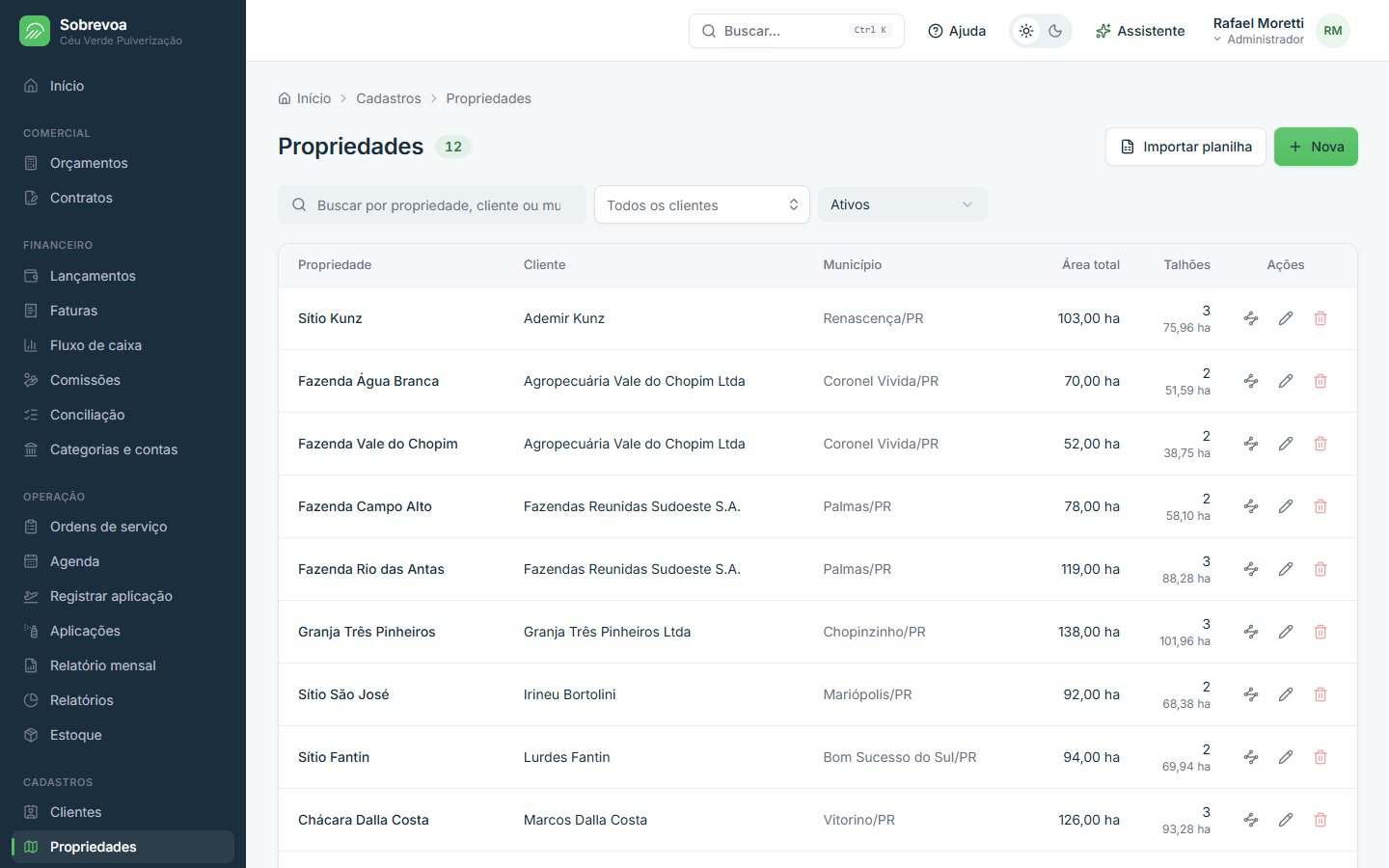Image resolution: width=1389 pixels, height=868 pixels.
Task: Click trash icon for Sítio Fantin
Action: [x=1321, y=757]
